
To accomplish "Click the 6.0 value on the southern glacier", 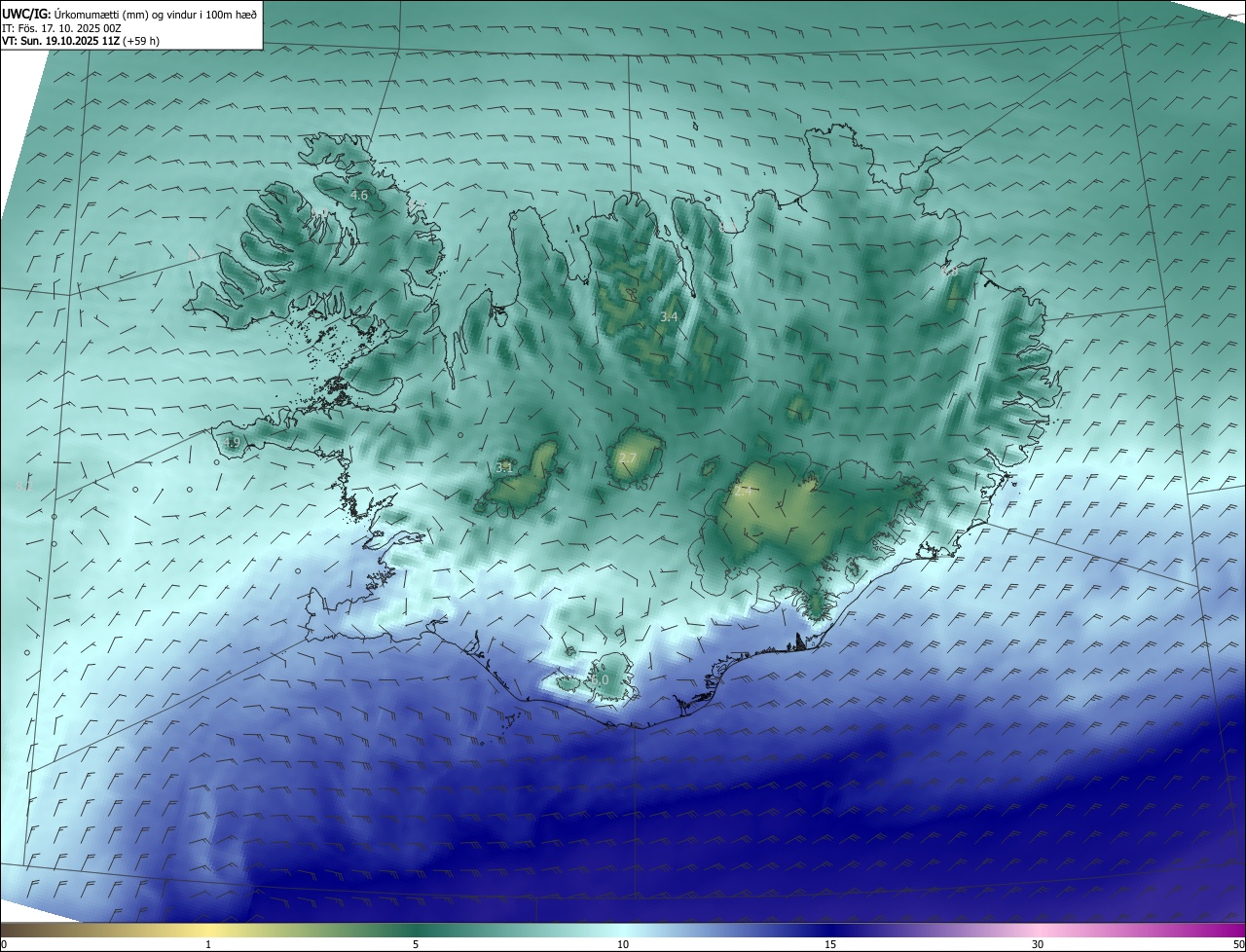I will pyautogui.click(x=600, y=680).
